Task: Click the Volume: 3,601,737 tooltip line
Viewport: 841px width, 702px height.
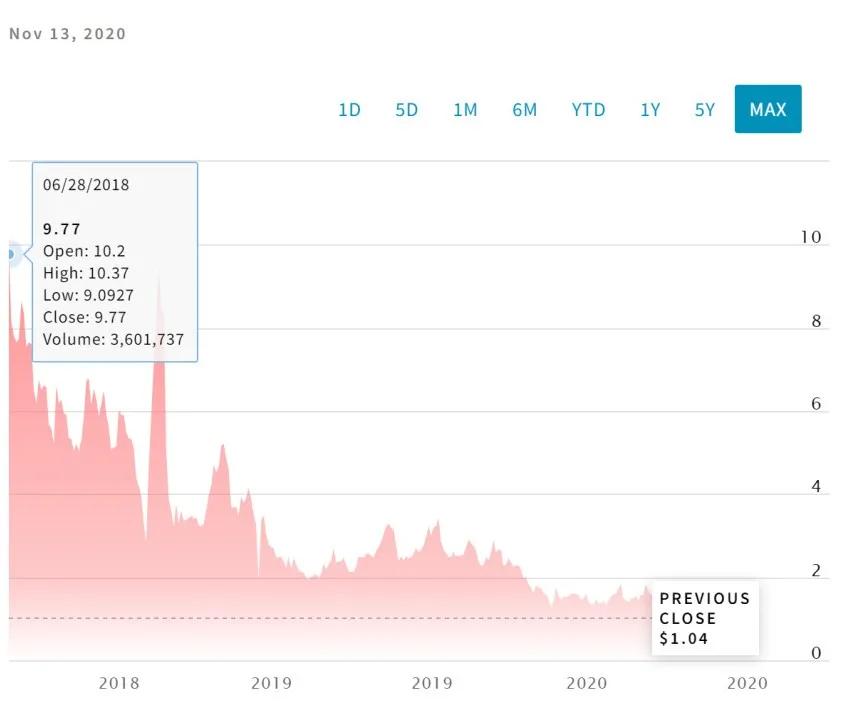Action: [x=113, y=339]
